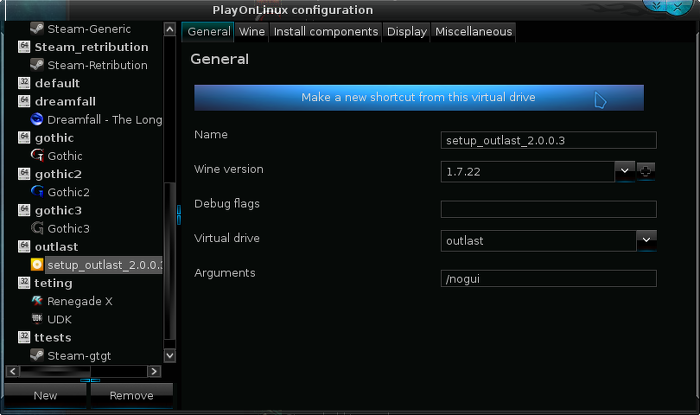Click the Renegade X icon
Viewport: 700px width, 415px height.
tap(37, 301)
